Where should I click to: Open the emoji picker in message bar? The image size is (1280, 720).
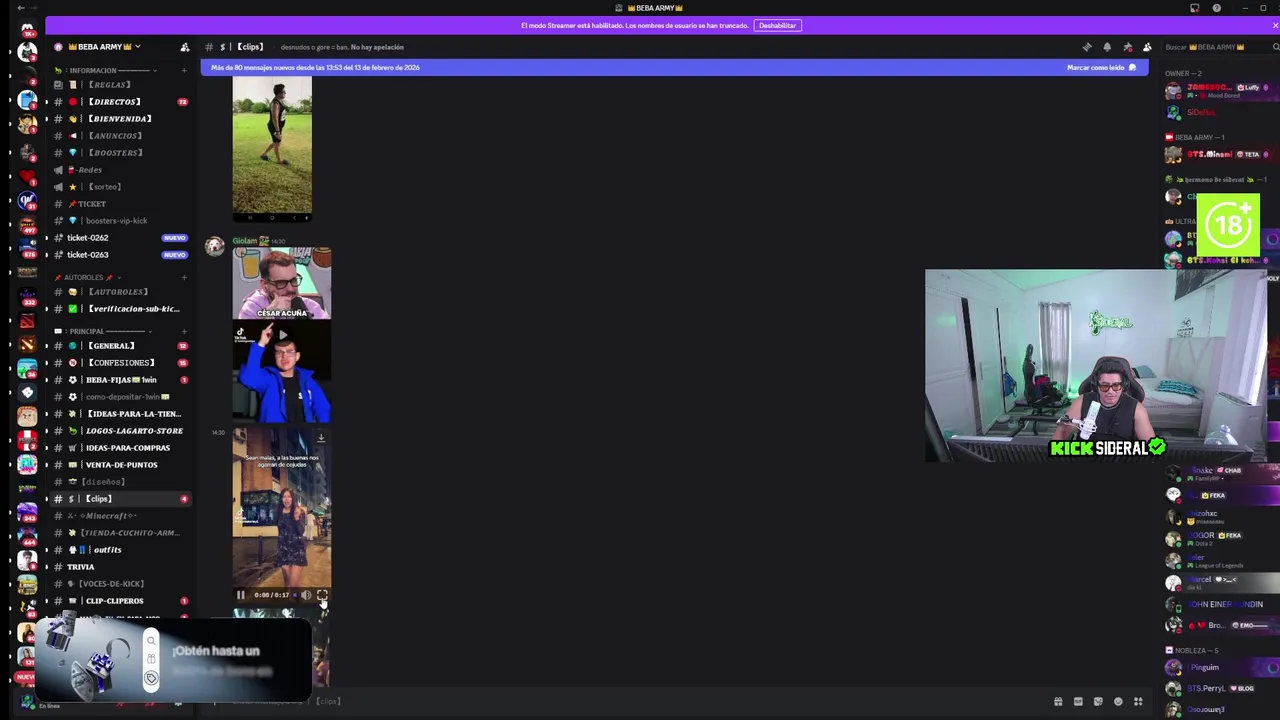(1118, 701)
